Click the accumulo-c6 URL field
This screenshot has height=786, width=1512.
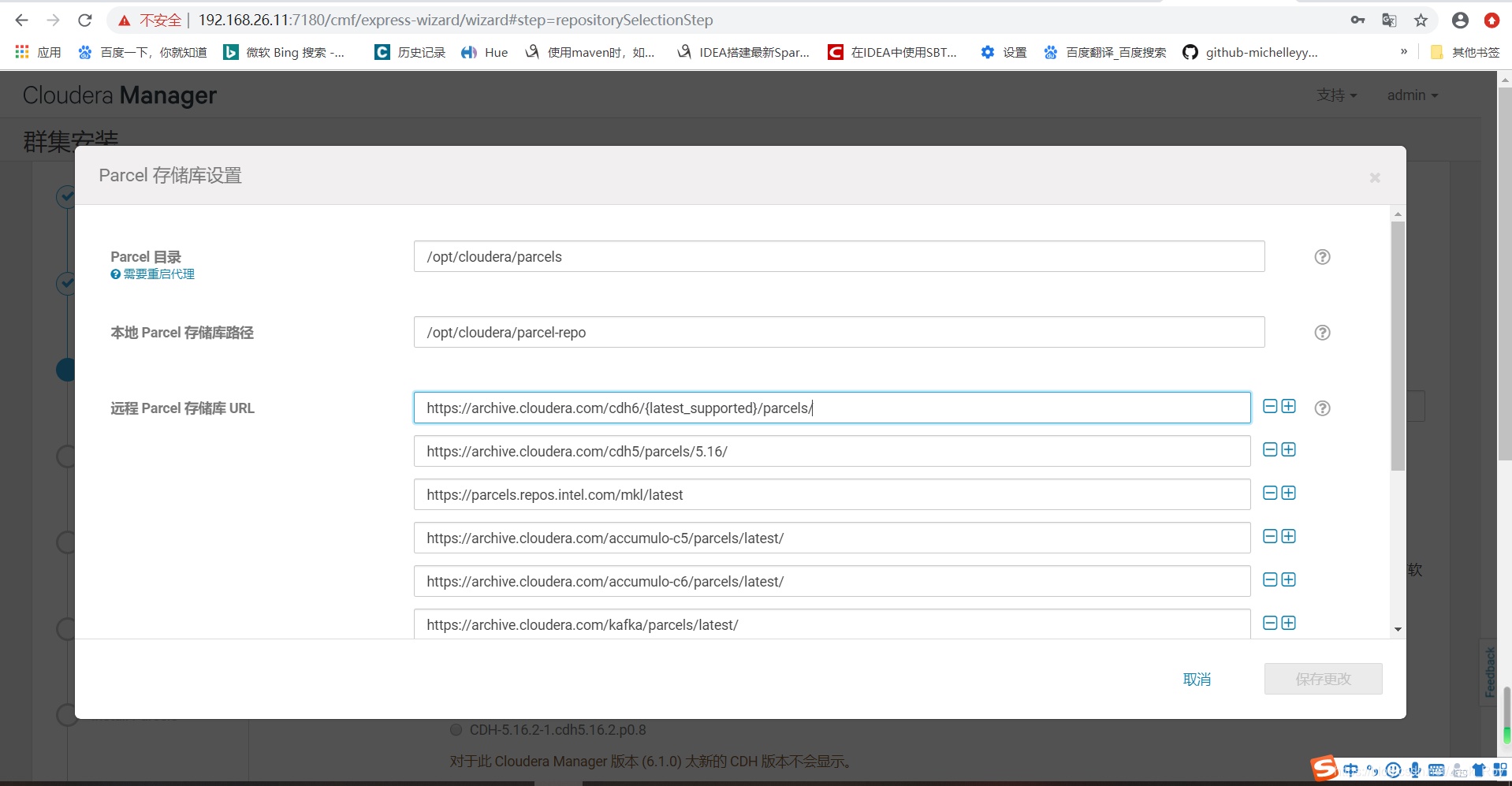(832, 581)
